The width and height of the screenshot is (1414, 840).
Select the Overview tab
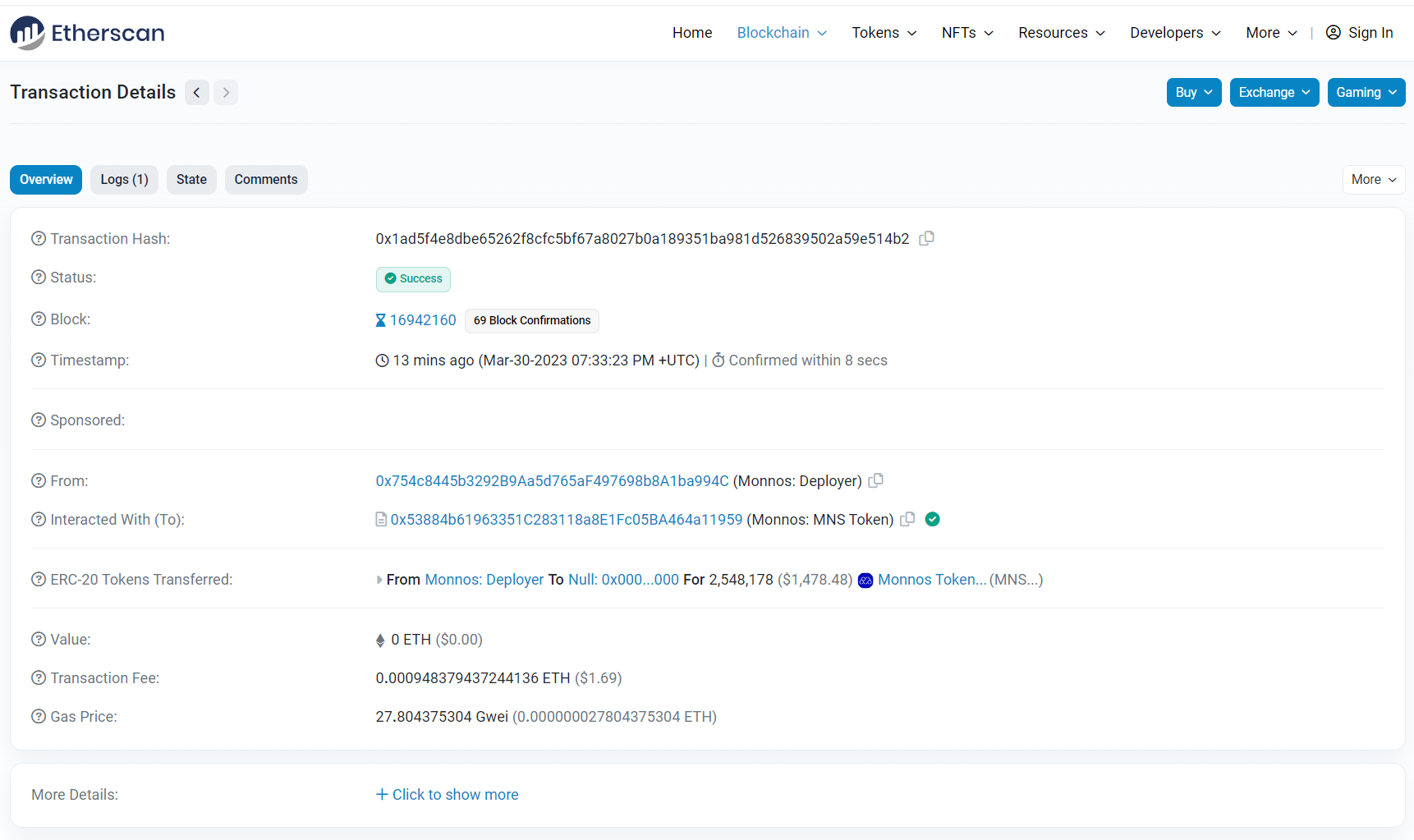coord(46,180)
